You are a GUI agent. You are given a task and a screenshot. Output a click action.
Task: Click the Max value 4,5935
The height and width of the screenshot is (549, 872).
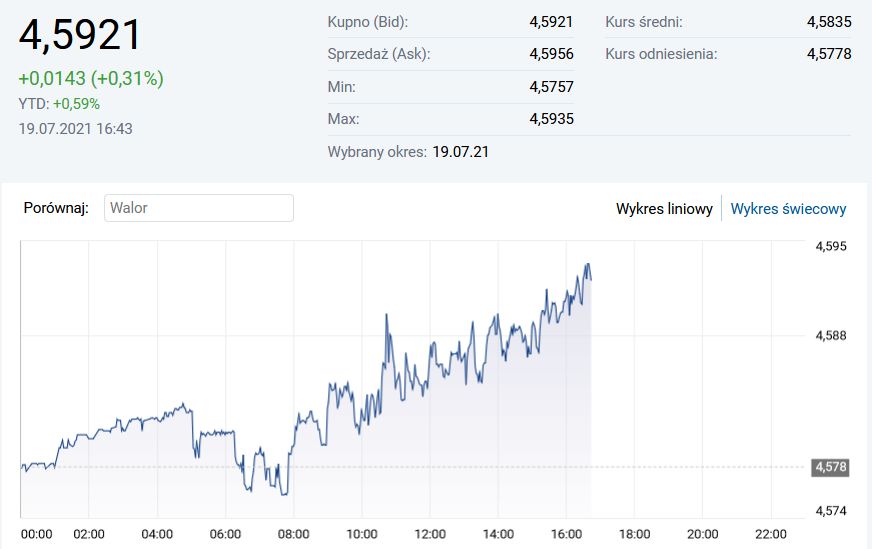pyautogui.click(x=551, y=119)
